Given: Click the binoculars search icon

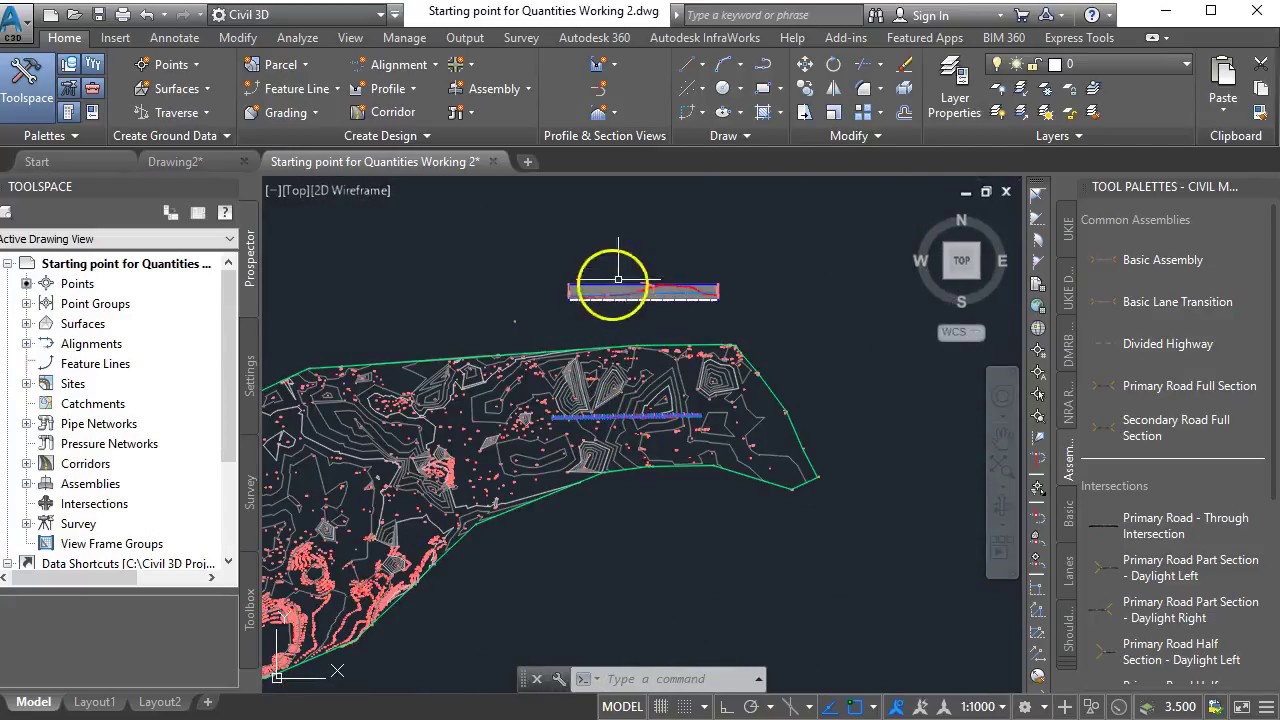Looking at the screenshot, I should (x=876, y=15).
